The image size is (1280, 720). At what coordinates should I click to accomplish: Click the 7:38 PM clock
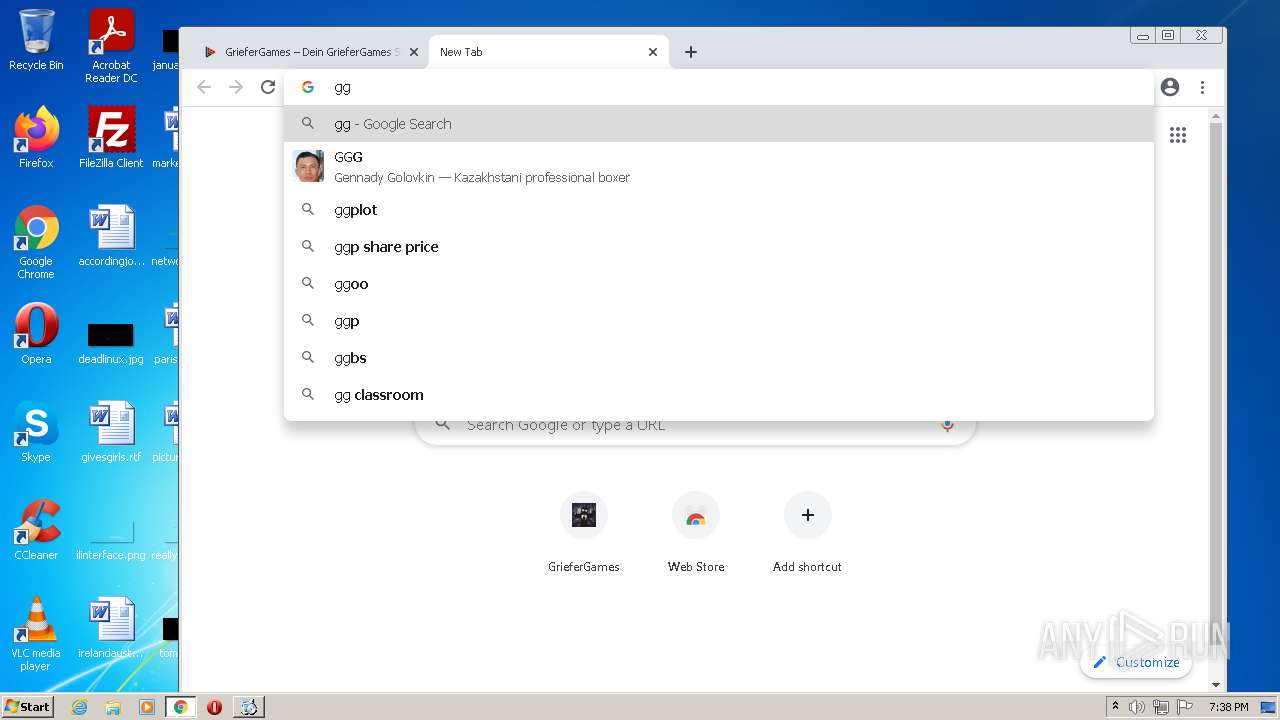click(x=1228, y=707)
